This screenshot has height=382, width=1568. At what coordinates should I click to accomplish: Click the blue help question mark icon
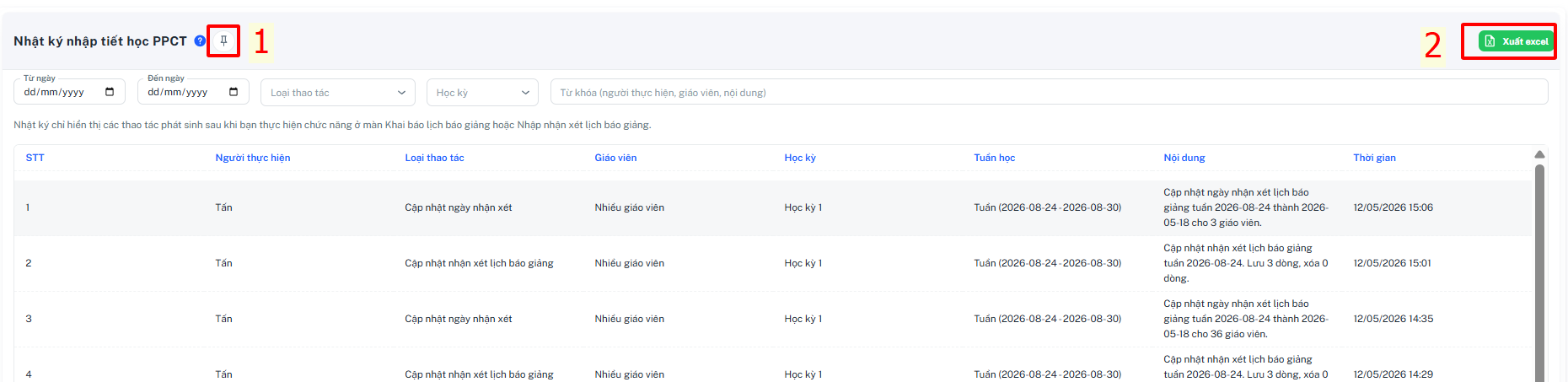[x=200, y=40]
